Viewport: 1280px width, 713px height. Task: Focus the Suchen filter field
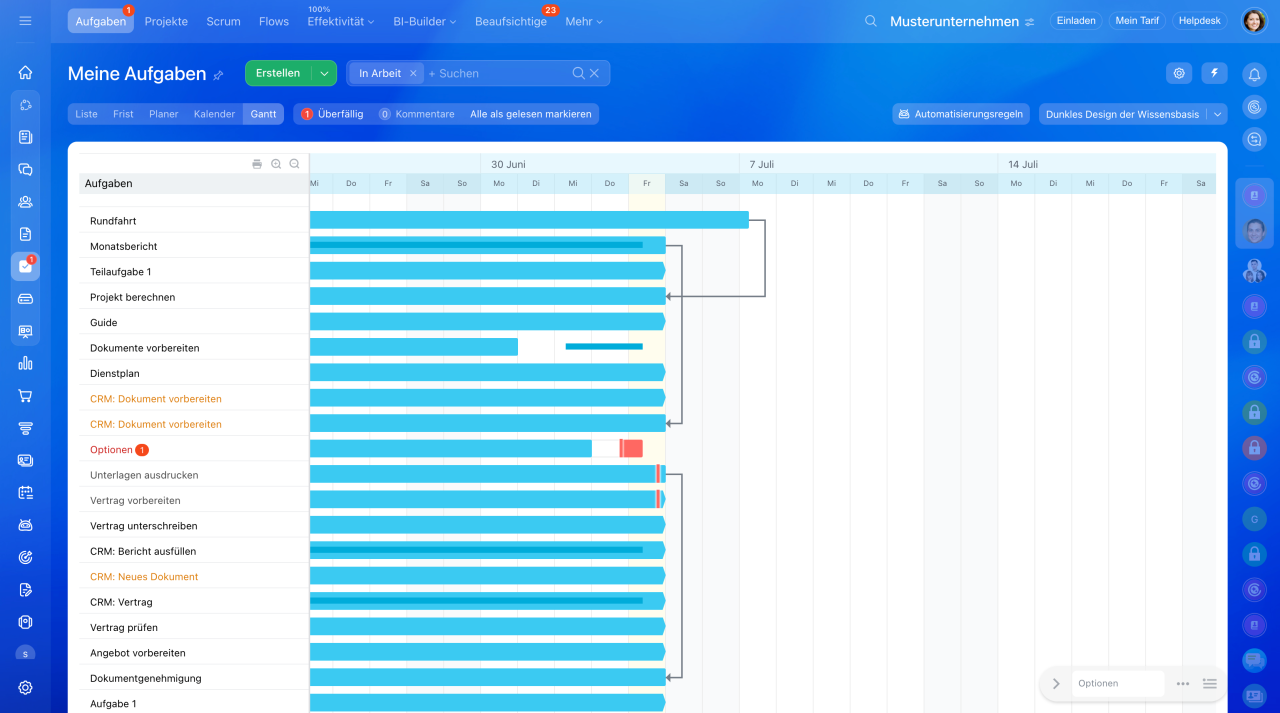pyautogui.click(x=498, y=73)
